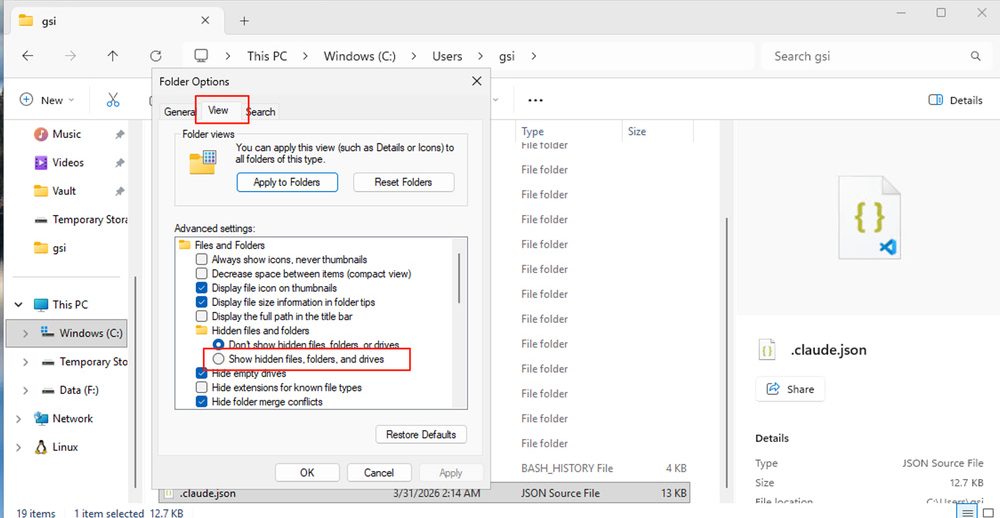Uncheck Display file icon on thumbnails

[x=202, y=288]
